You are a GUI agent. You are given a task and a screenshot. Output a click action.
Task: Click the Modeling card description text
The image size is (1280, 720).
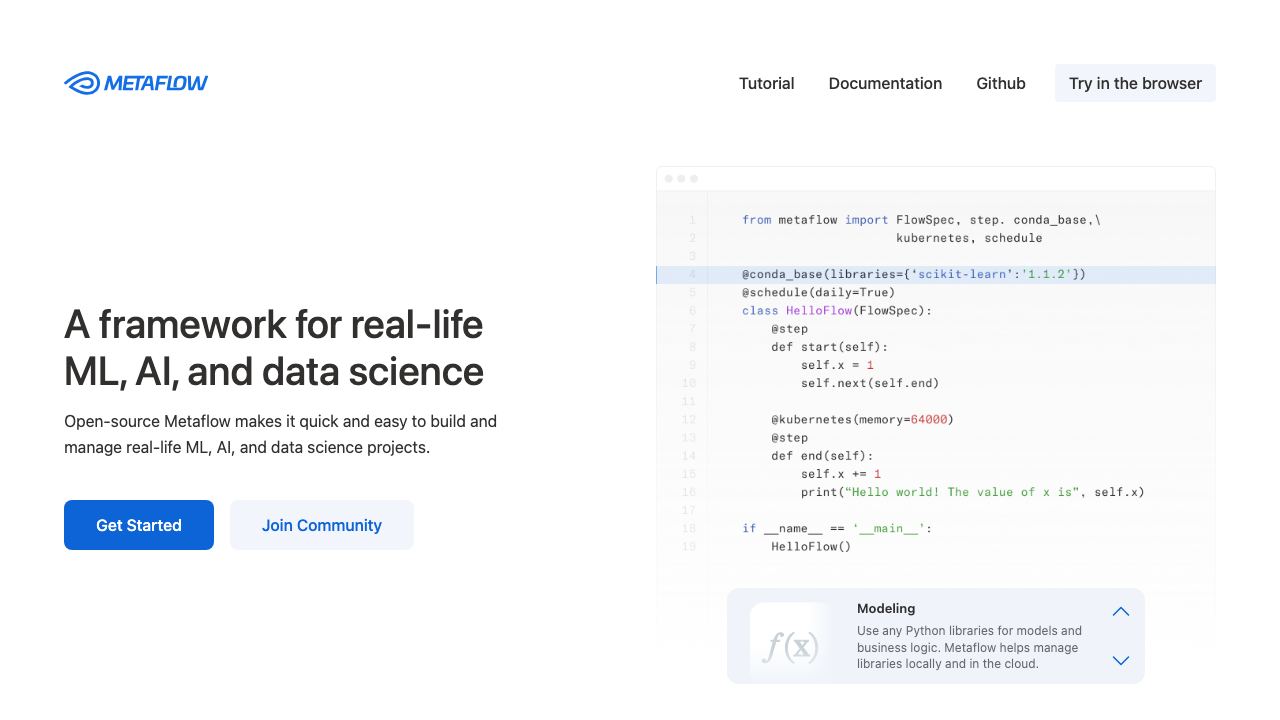969,647
